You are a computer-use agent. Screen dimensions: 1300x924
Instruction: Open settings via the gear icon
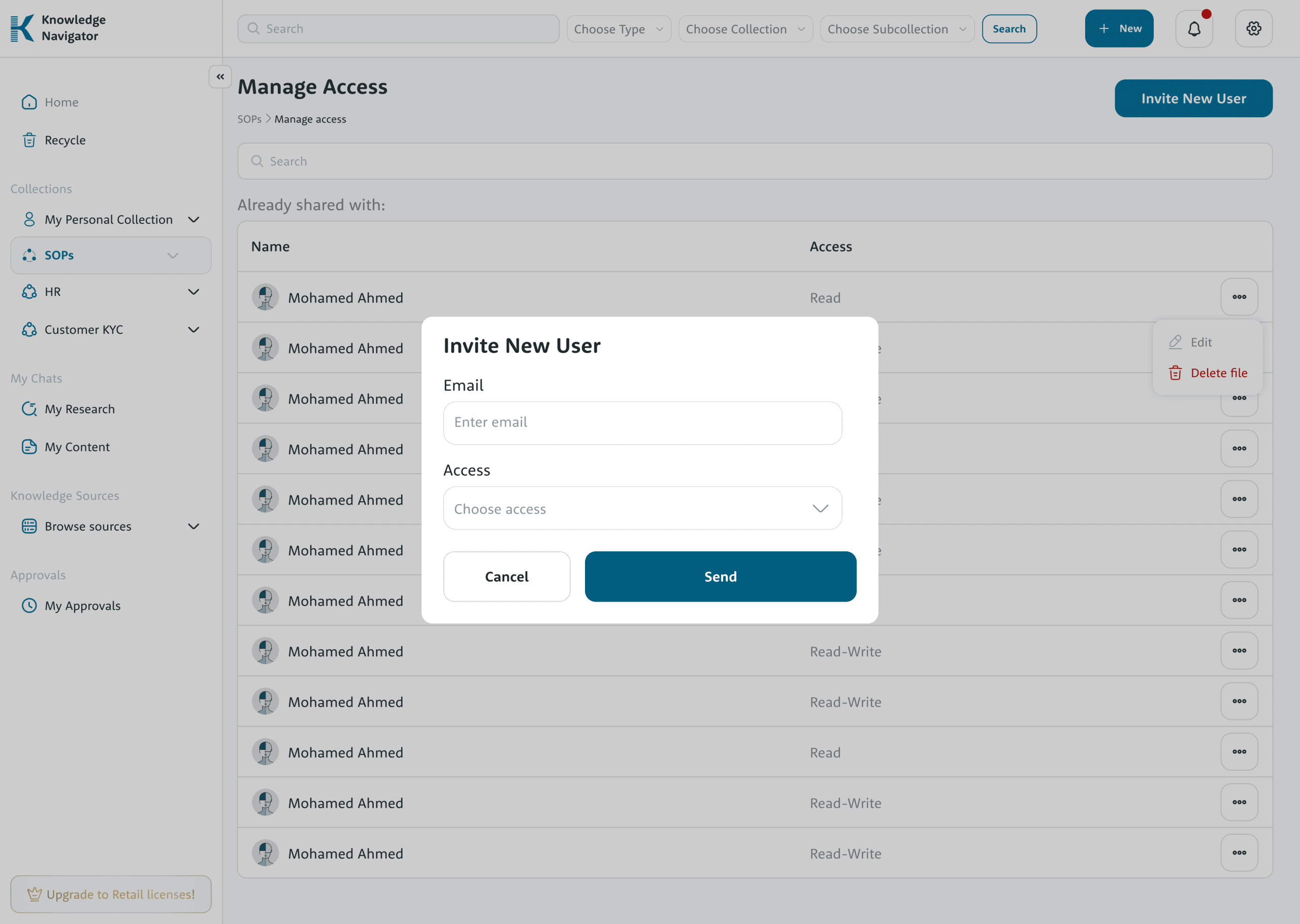(x=1253, y=28)
